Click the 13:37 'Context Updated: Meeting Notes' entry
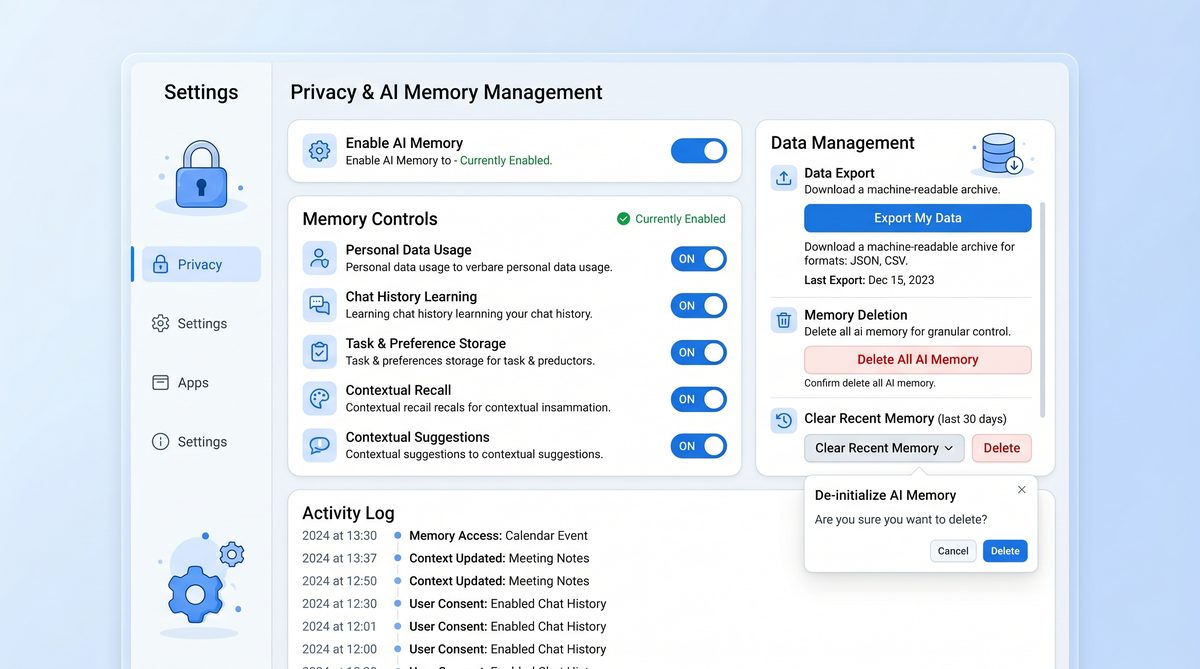1200x669 pixels. click(x=499, y=558)
